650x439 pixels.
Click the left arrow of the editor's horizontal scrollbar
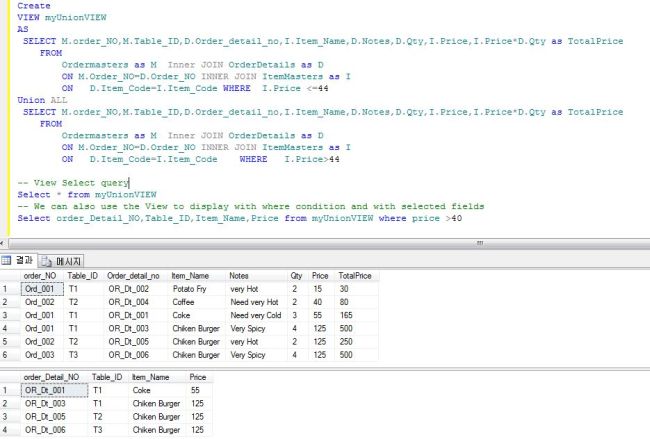[2, 243]
